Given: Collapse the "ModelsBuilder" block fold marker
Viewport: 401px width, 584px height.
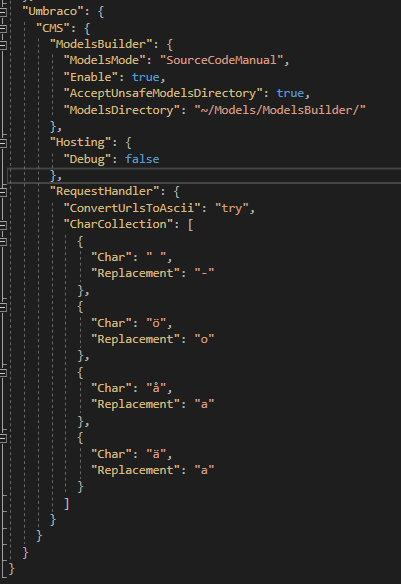Looking at the screenshot, I should 3,45.
